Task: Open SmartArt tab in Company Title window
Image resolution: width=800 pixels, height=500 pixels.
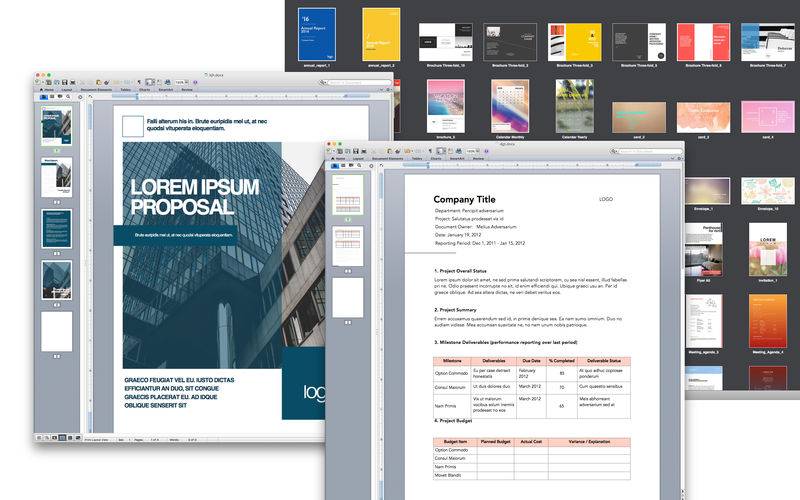Action: pos(457,159)
